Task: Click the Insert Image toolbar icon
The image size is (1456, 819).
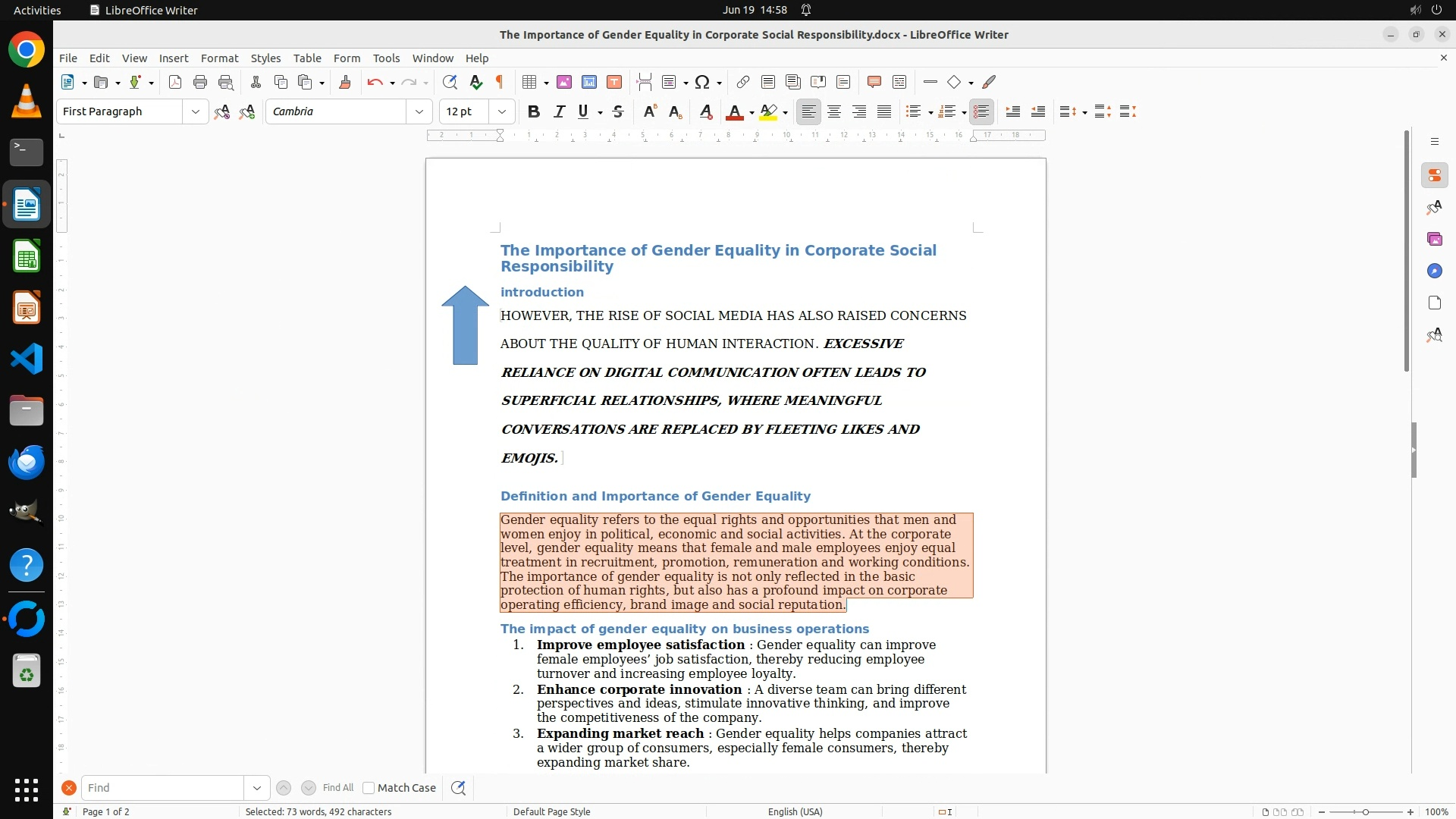Action: [x=563, y=82]
